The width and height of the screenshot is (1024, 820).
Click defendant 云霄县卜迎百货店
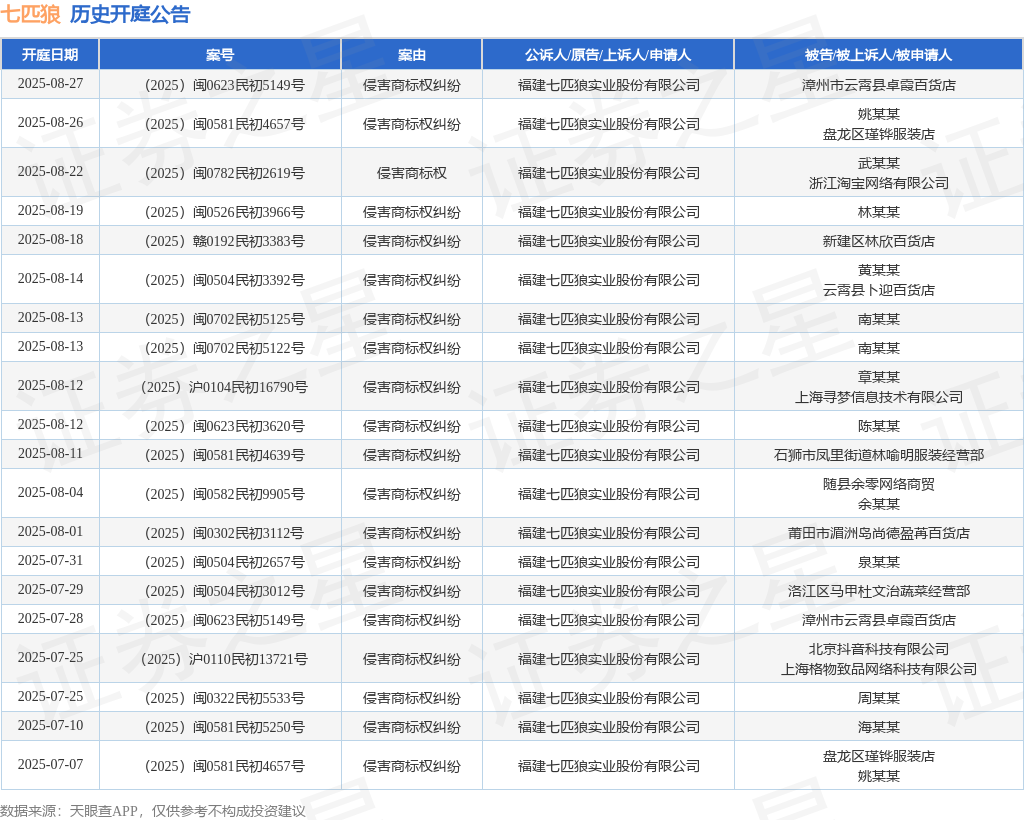pos(878,290)
